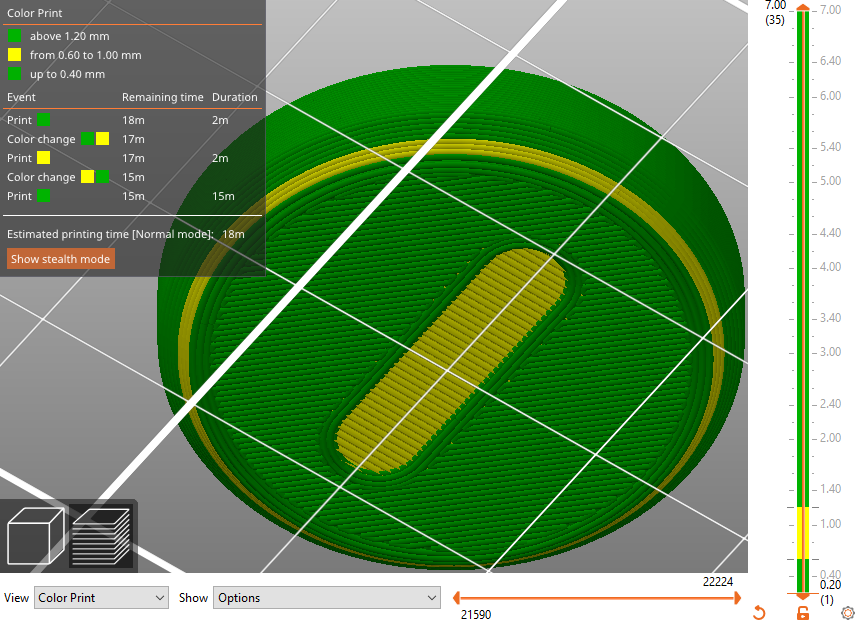Open the Show Options dropdown

pyautogui.click(x=326, y=598)
